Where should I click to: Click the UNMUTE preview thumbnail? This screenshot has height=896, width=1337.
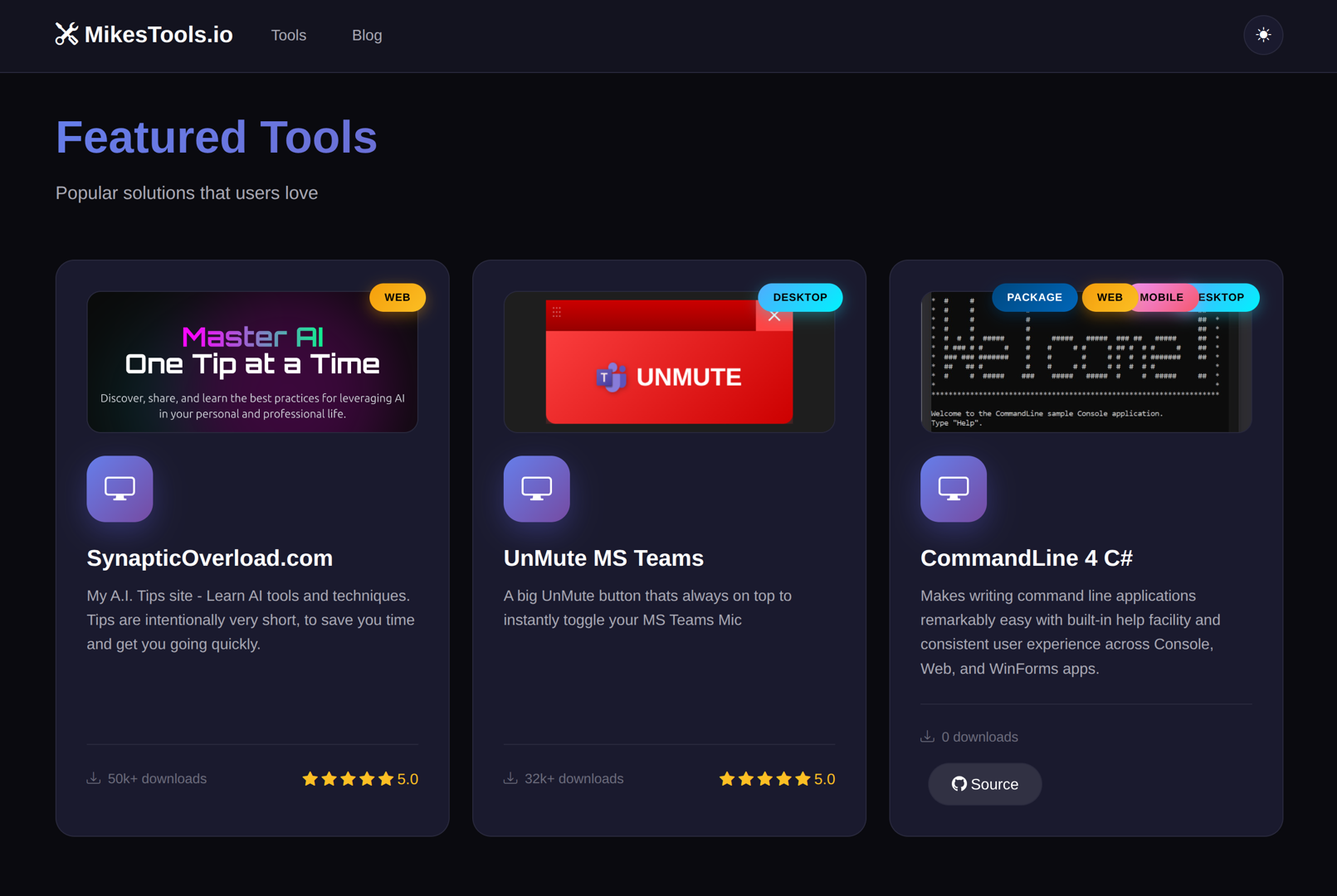tap(669, 362)
